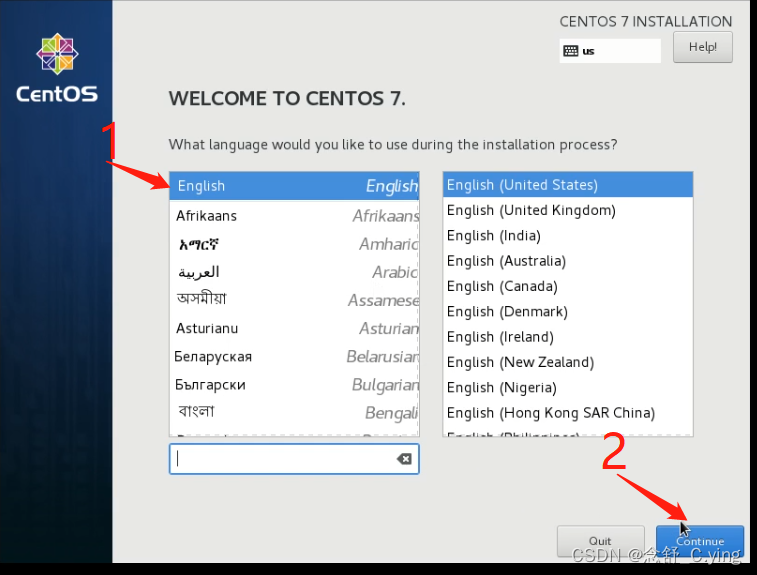Choose English (United Kingdom) locale
Image resolution: width=757 pixels, height=575 pixels.
[x=568, y=210]
